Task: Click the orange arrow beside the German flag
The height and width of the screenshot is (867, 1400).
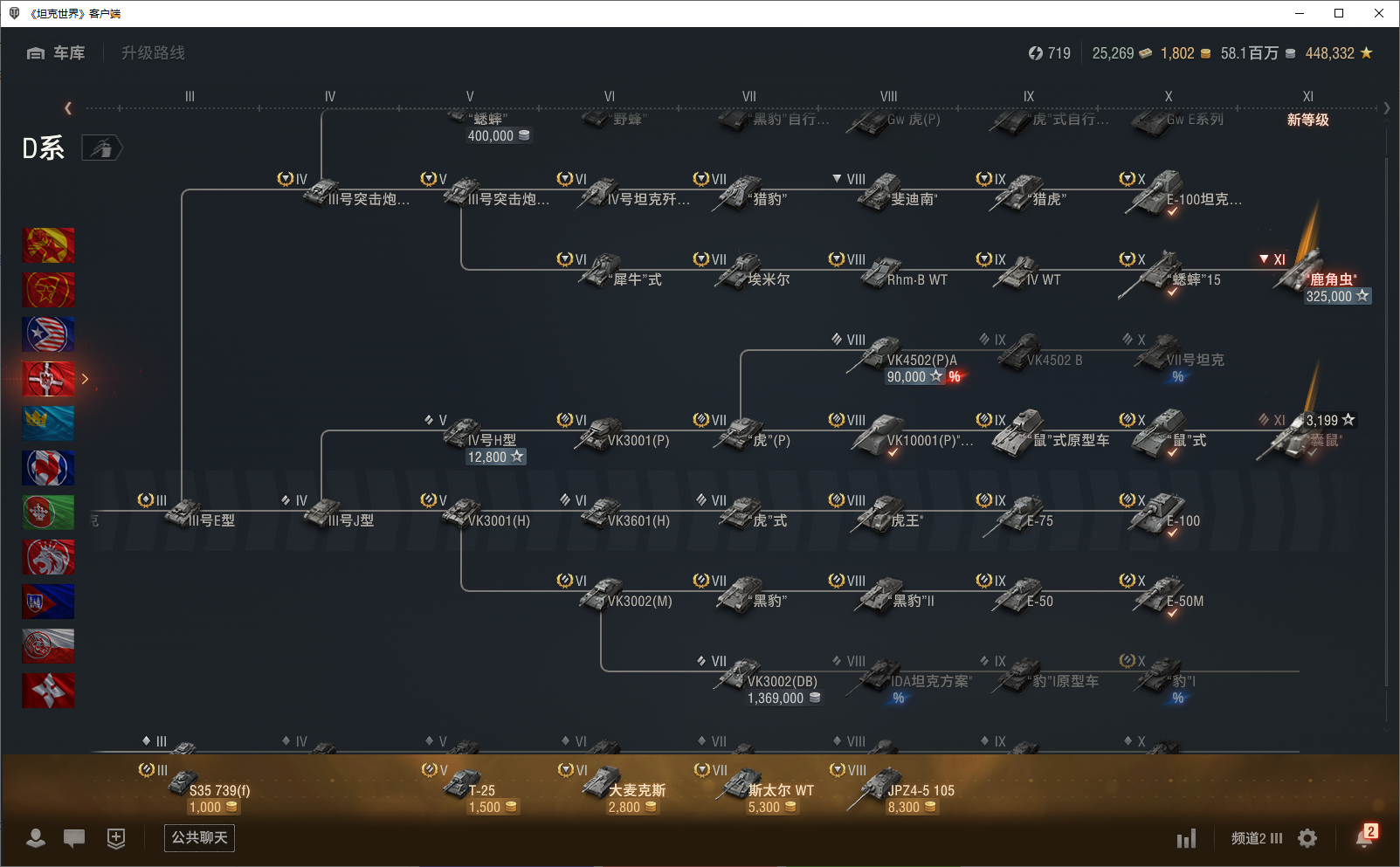Action: click(x=85, y=379)
